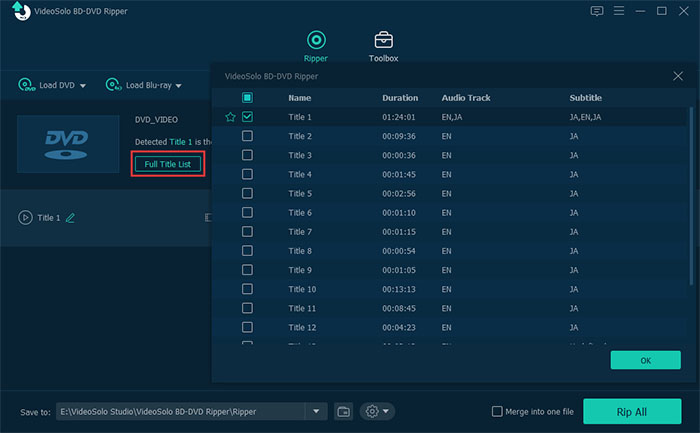
Task: Select the Title 10 row name
Action: click(x=302, y=289)
